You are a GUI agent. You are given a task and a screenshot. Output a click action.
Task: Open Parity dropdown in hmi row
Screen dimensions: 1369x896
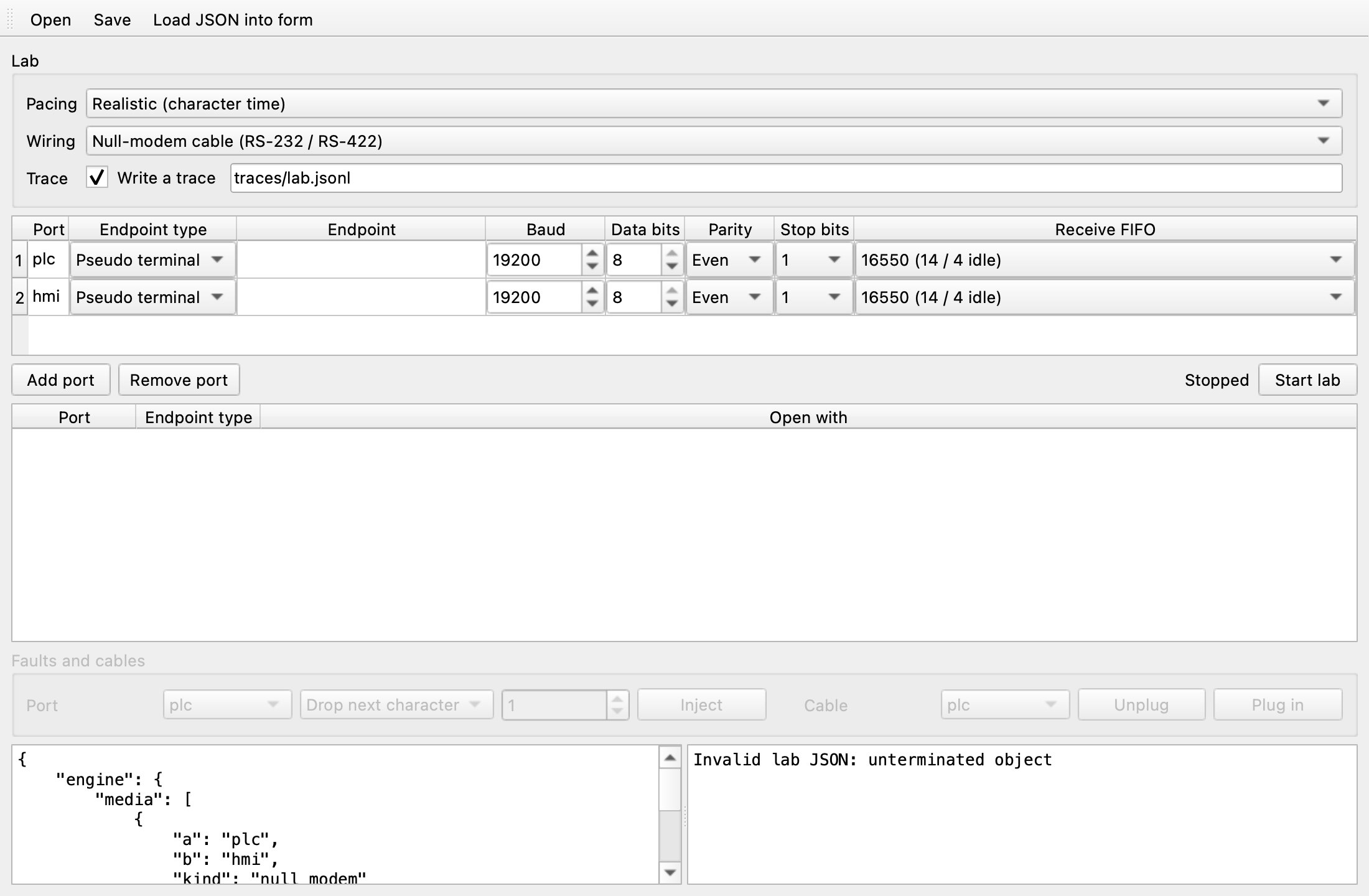coord(729,297)
